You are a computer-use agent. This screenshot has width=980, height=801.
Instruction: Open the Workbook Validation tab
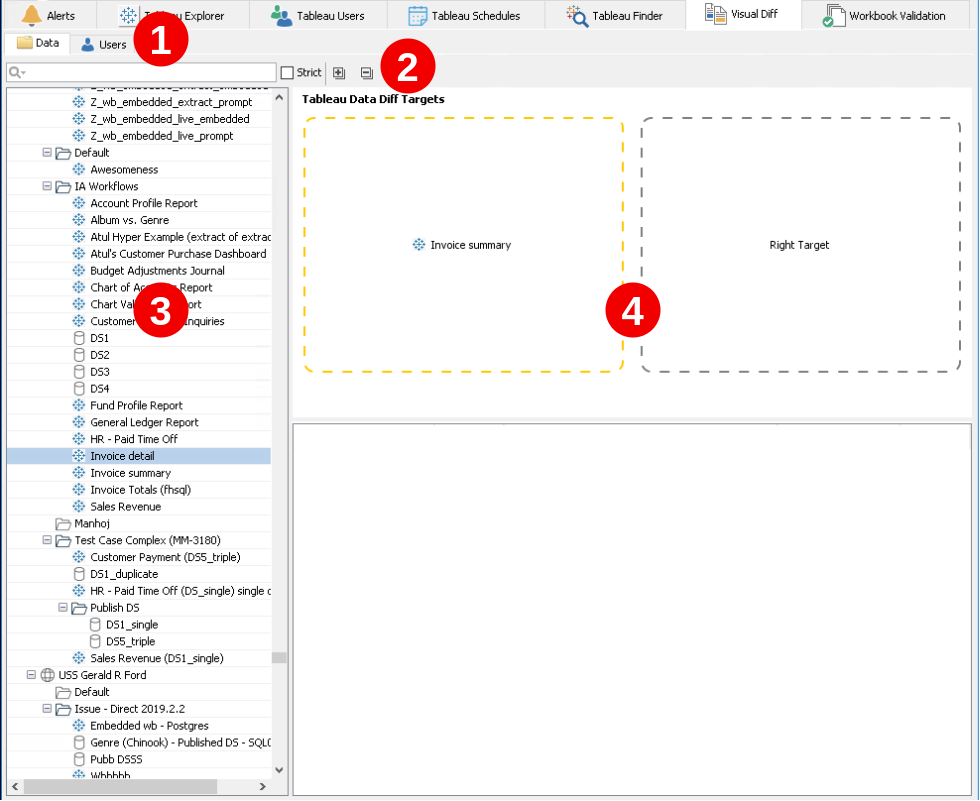tap(884, 16)
